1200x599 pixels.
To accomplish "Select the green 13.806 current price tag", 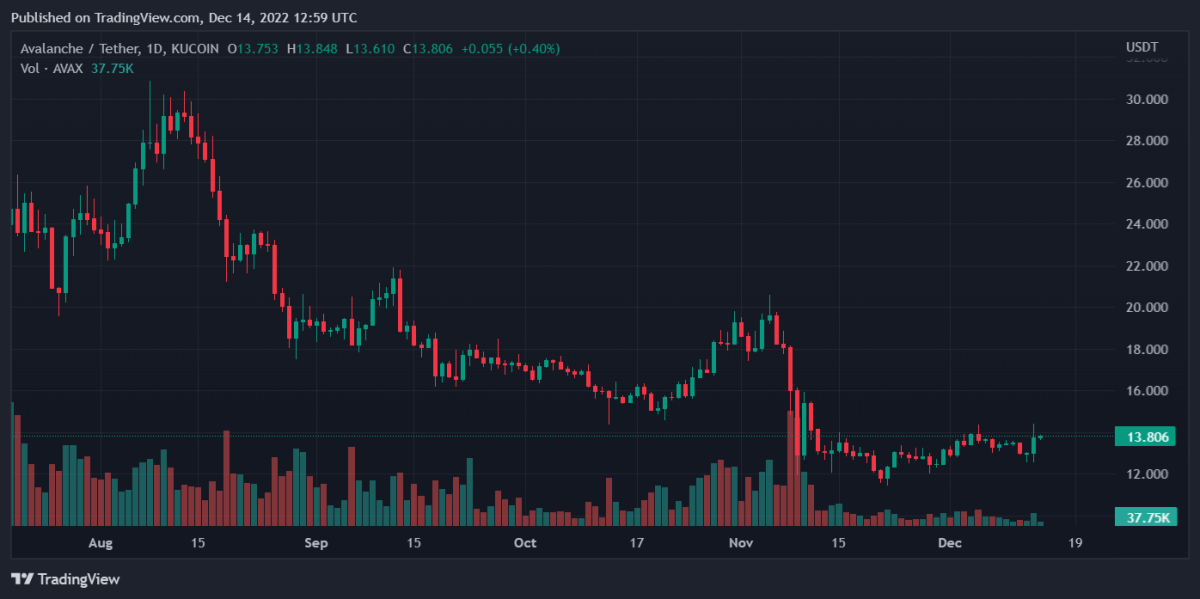I will tap(1144, 436).
